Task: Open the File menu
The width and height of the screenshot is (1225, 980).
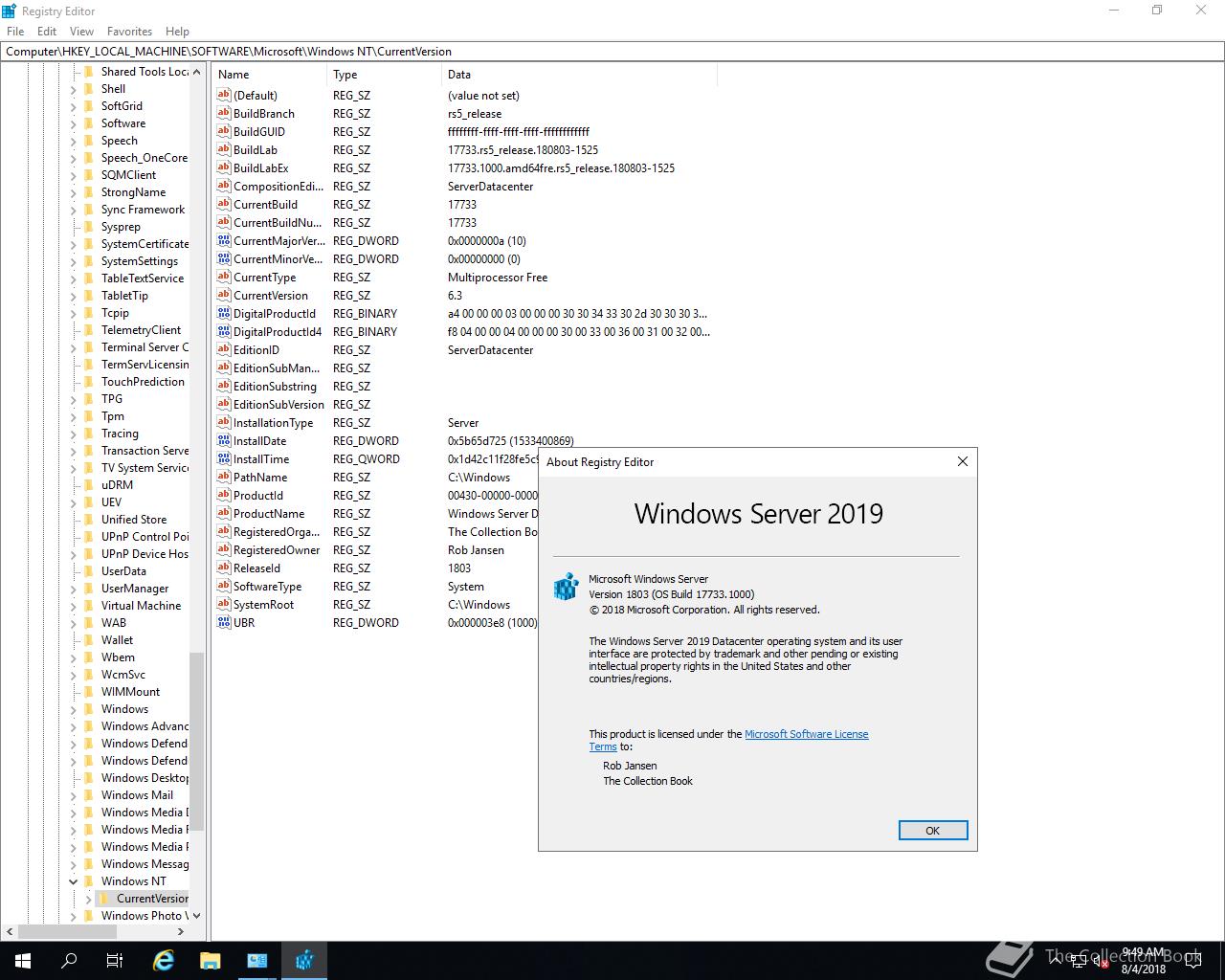Action: [15, 31]
